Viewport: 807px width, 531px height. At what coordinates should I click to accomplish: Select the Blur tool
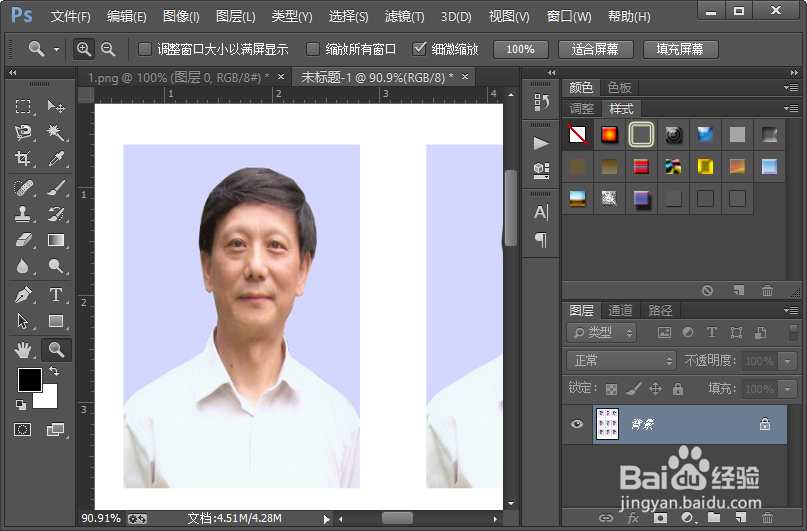pyautogui.click(x=23, y=266)
